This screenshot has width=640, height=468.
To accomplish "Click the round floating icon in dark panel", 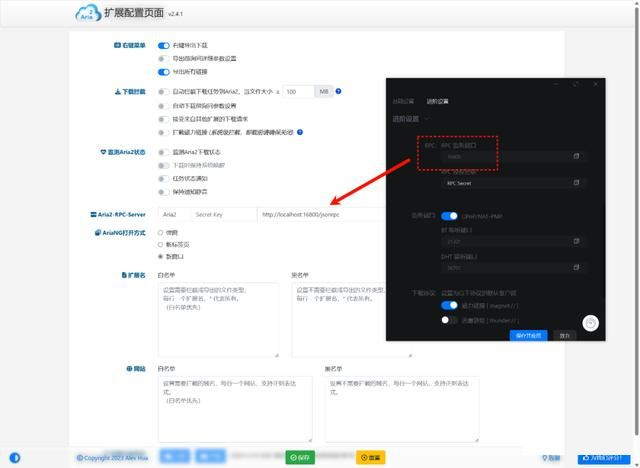I will (x=591, y=322).
